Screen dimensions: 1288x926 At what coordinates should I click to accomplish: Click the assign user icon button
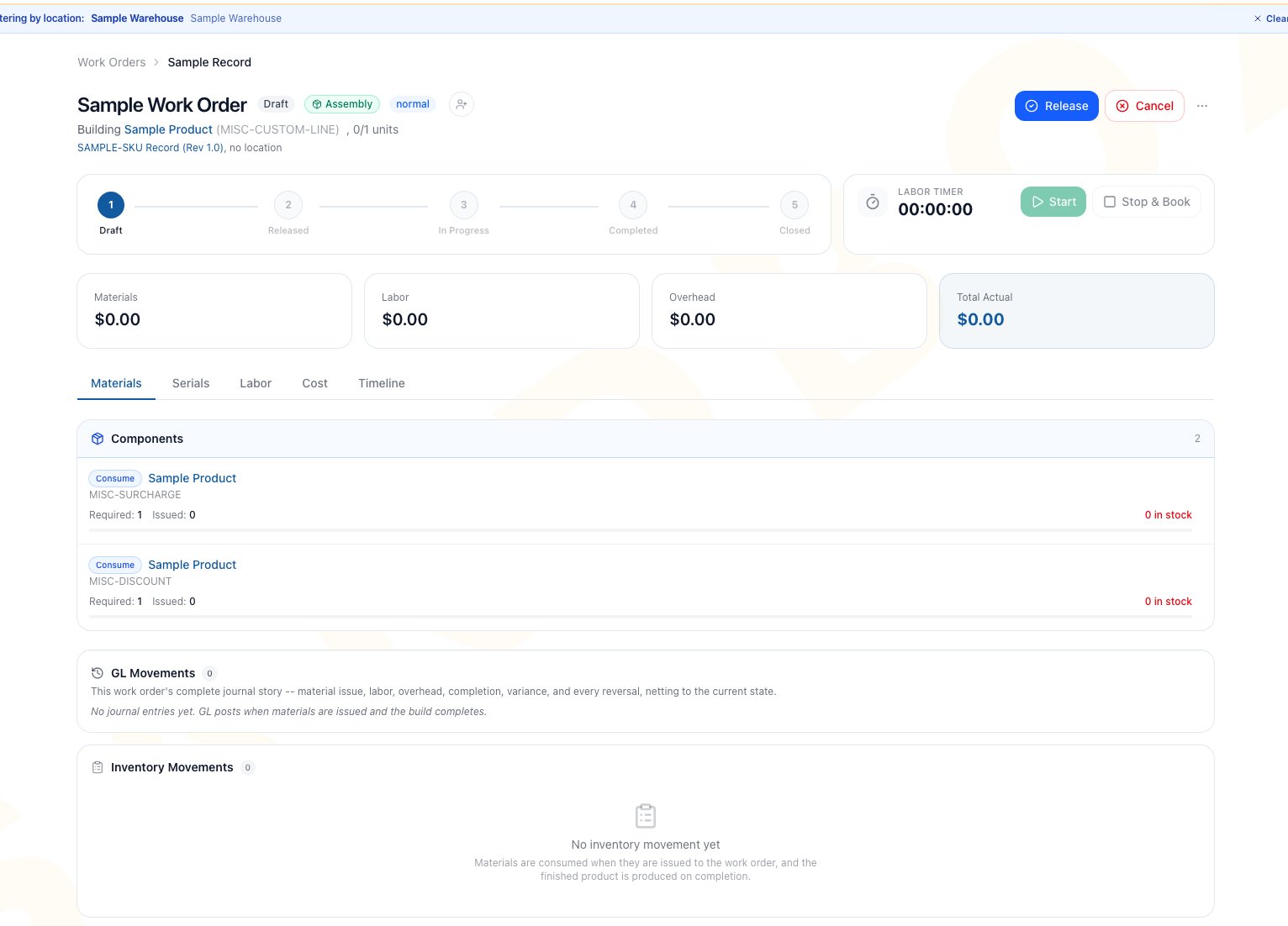point(461,104)
